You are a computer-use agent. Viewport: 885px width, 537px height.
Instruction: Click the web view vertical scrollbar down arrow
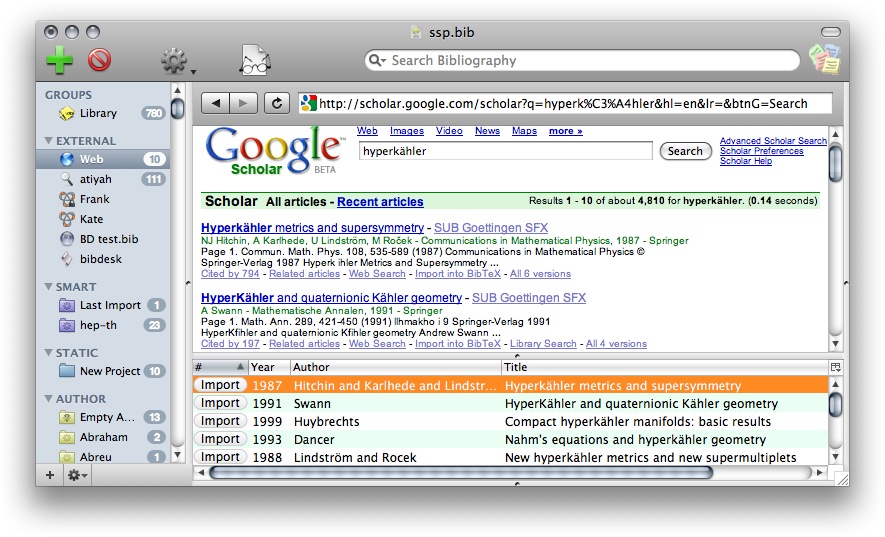tap(835, 344)
